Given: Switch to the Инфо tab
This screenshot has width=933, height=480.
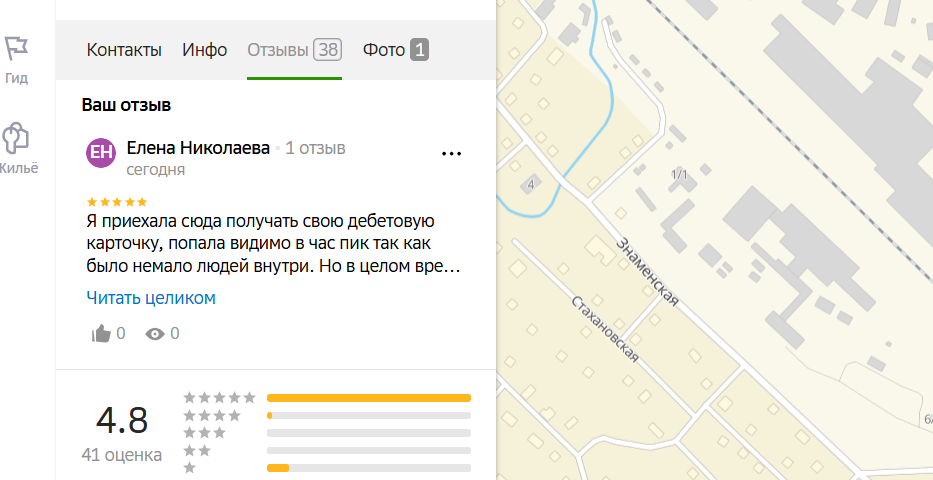Looking at the screenshot, I should pos(205,50).
